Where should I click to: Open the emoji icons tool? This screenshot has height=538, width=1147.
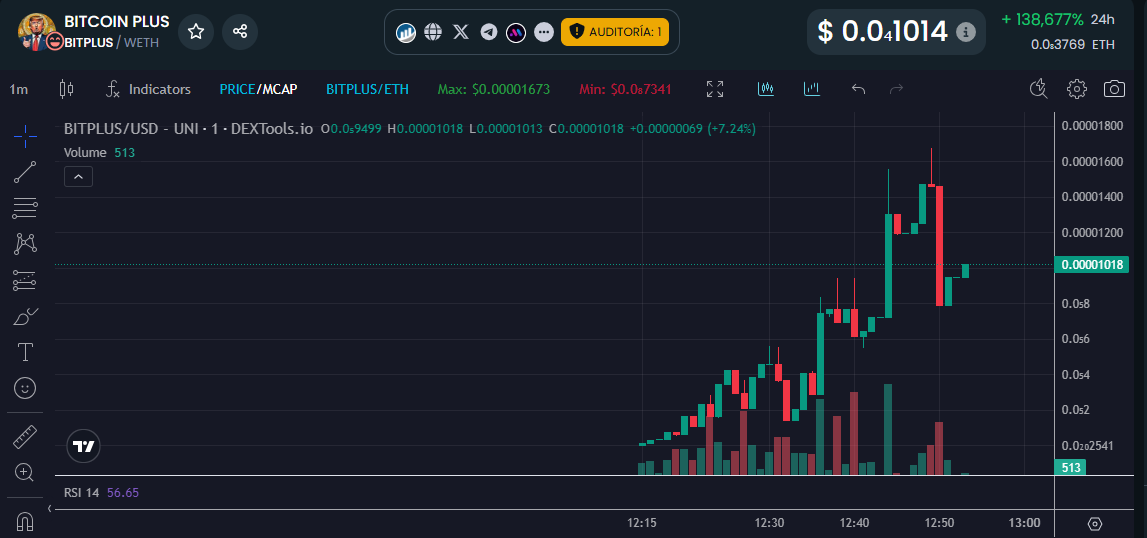pos(25,388)
